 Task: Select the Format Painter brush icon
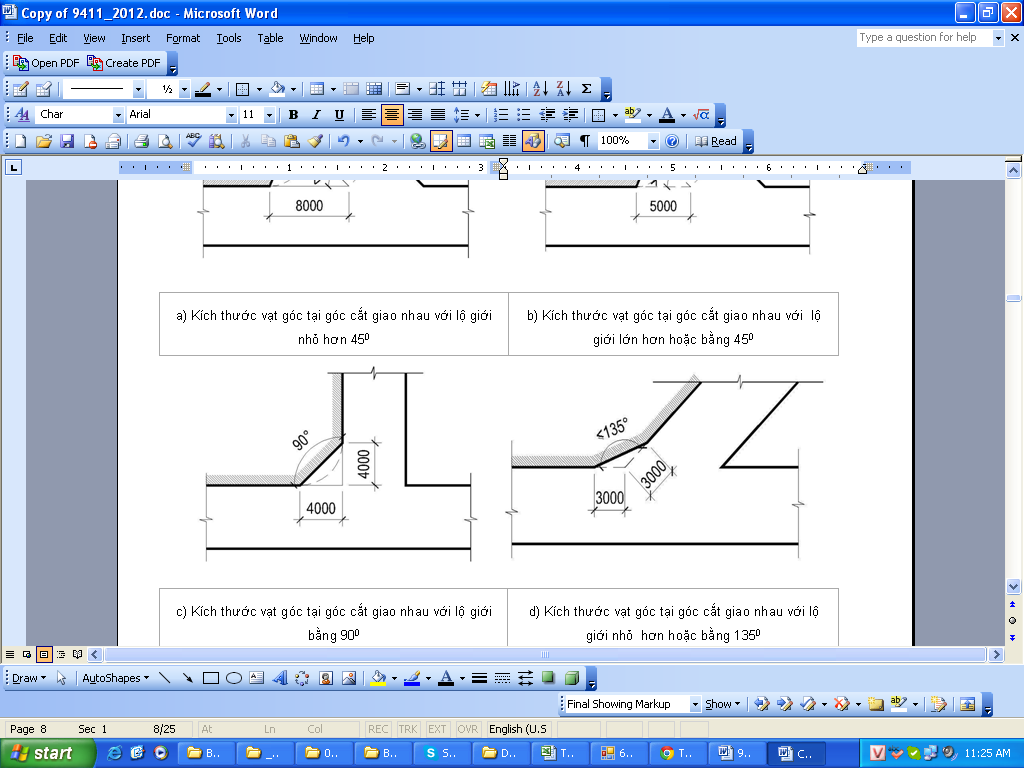coord(315,141)
